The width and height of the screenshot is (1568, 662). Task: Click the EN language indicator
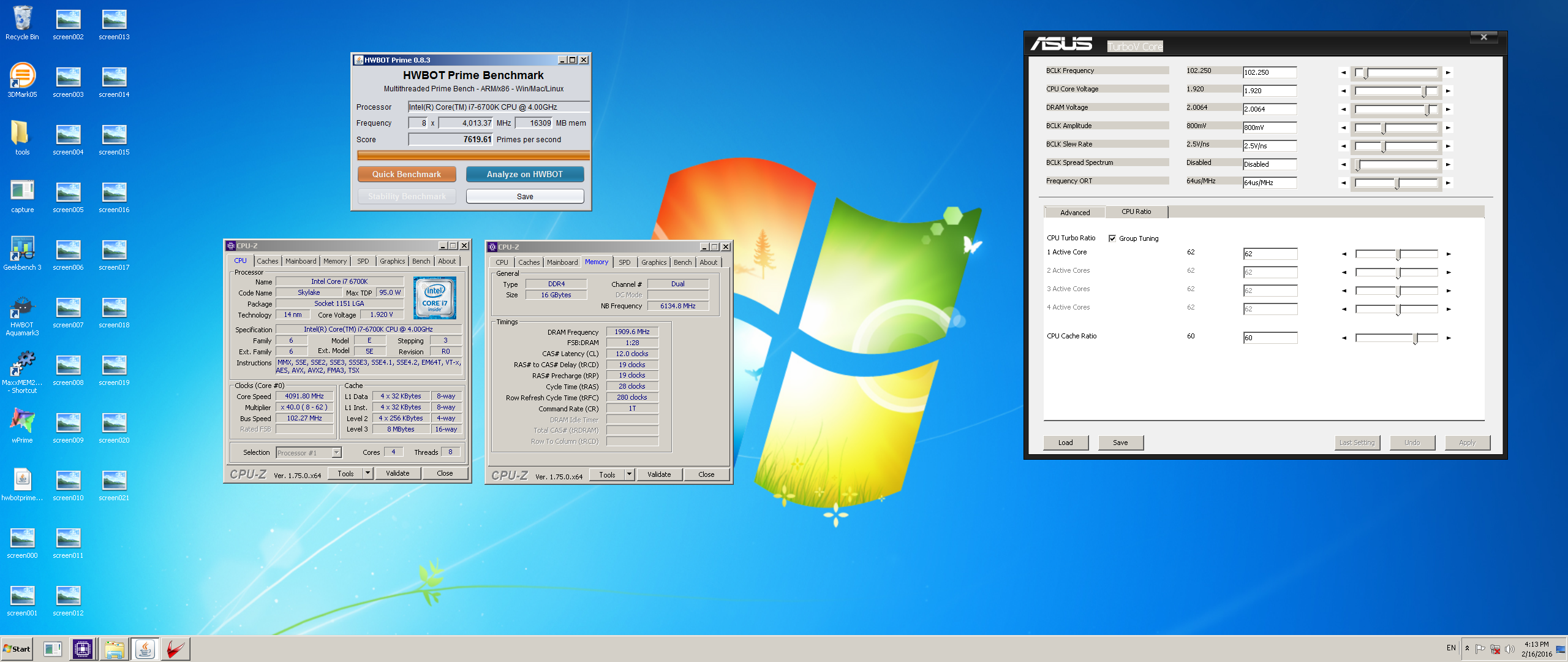[x=1451, y=648]
